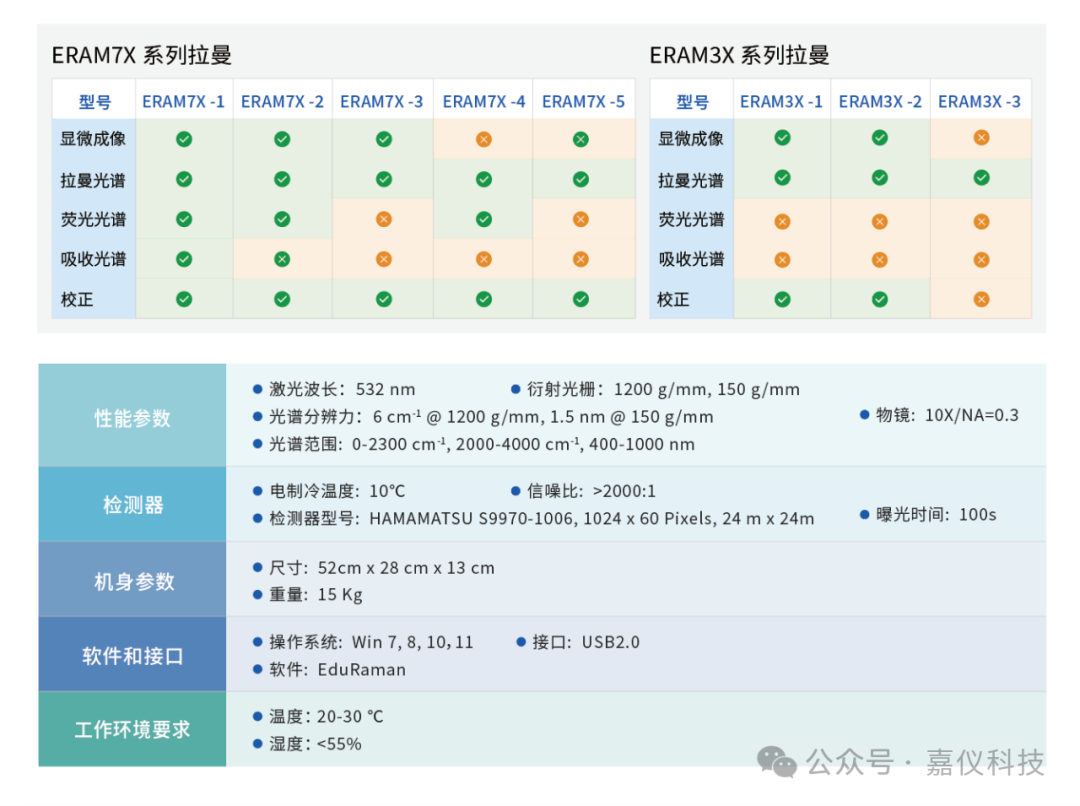The height and width of the screenshot is (806, 1080).
Task: Click the orange X for ERAM3X-1 吸收光谱
Action: [782, 260]
